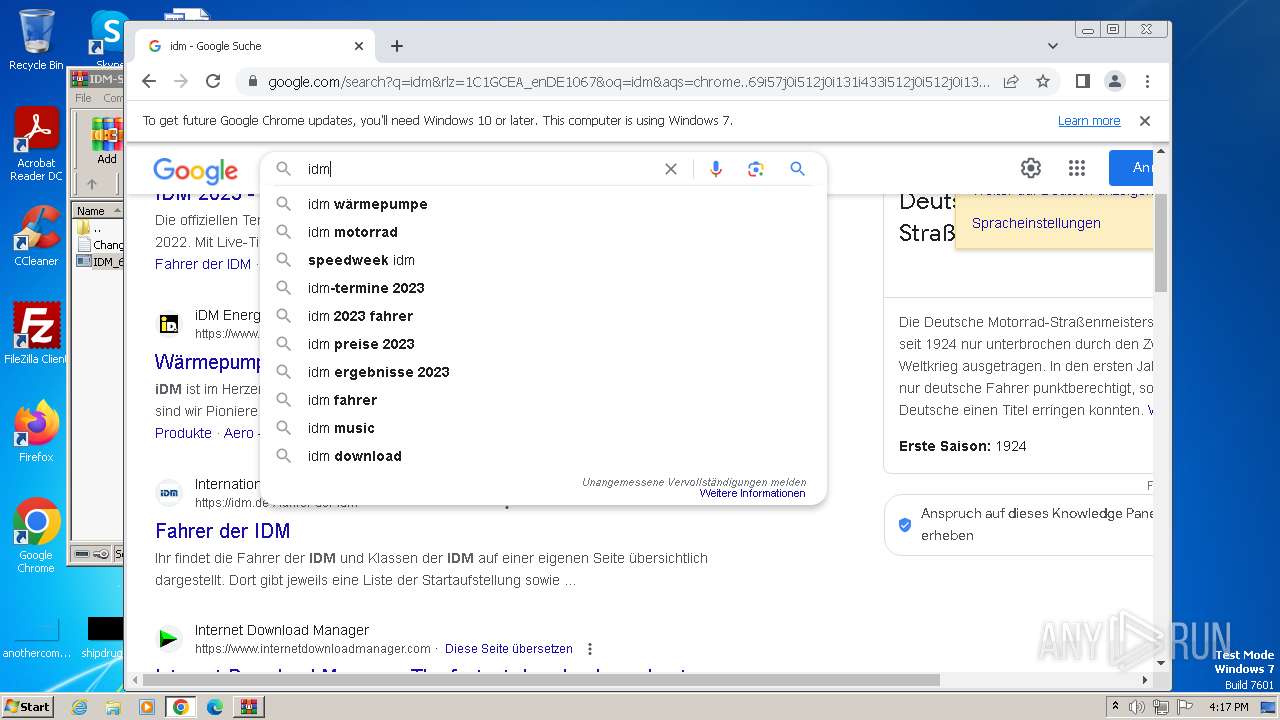Open a new Chrome tab
The height and width of the screenshot is (720, 1280).
pyautogui.click(x=397, y=46)
